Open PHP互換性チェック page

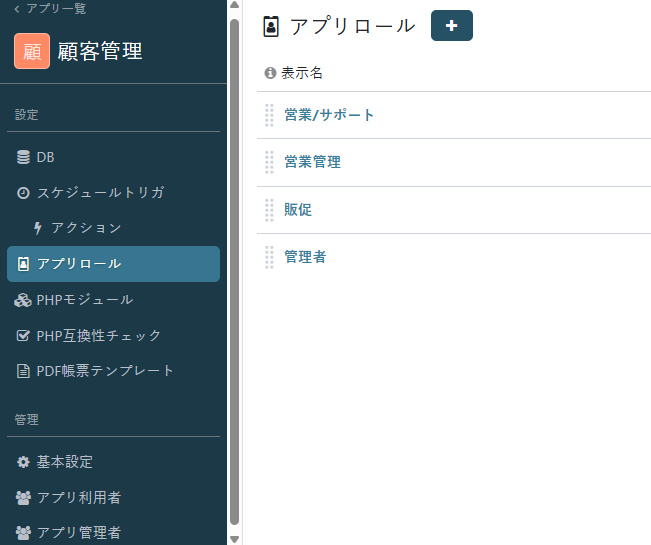[98, 335]
